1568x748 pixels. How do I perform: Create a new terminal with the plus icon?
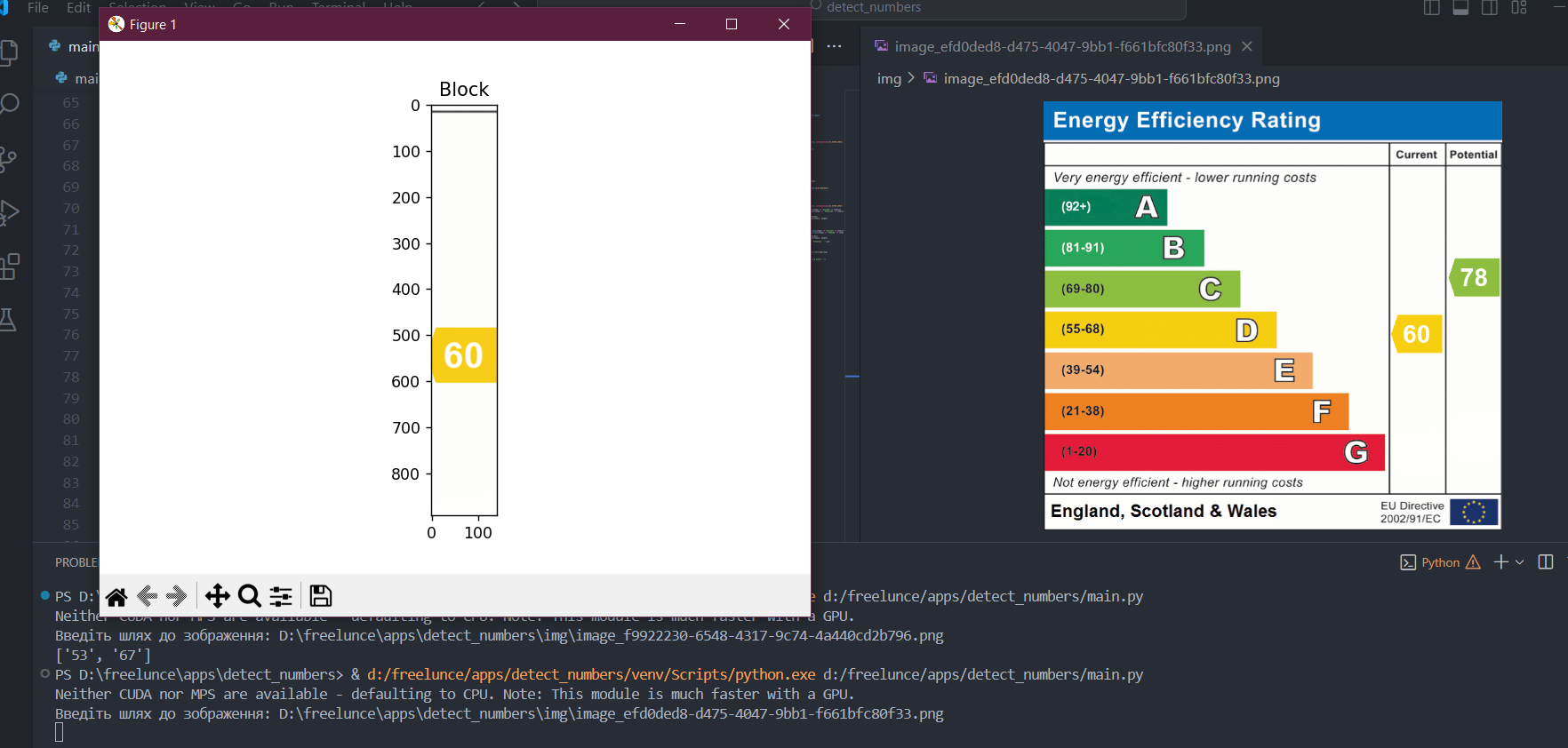[x=1501, y=562]
